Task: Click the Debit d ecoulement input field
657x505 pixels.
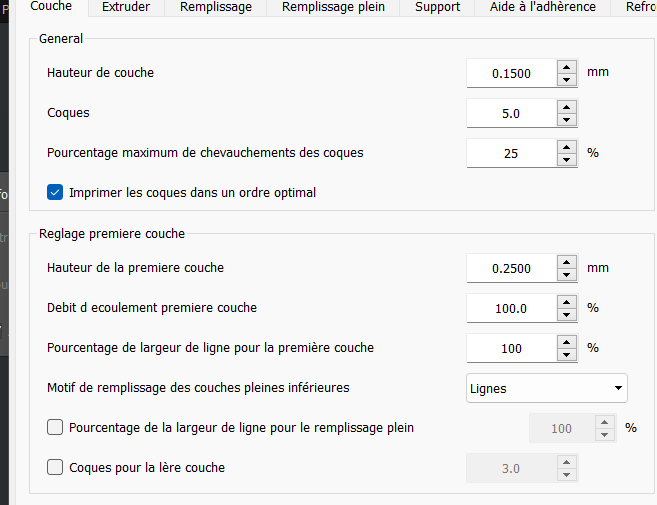Action: (511, 308)
